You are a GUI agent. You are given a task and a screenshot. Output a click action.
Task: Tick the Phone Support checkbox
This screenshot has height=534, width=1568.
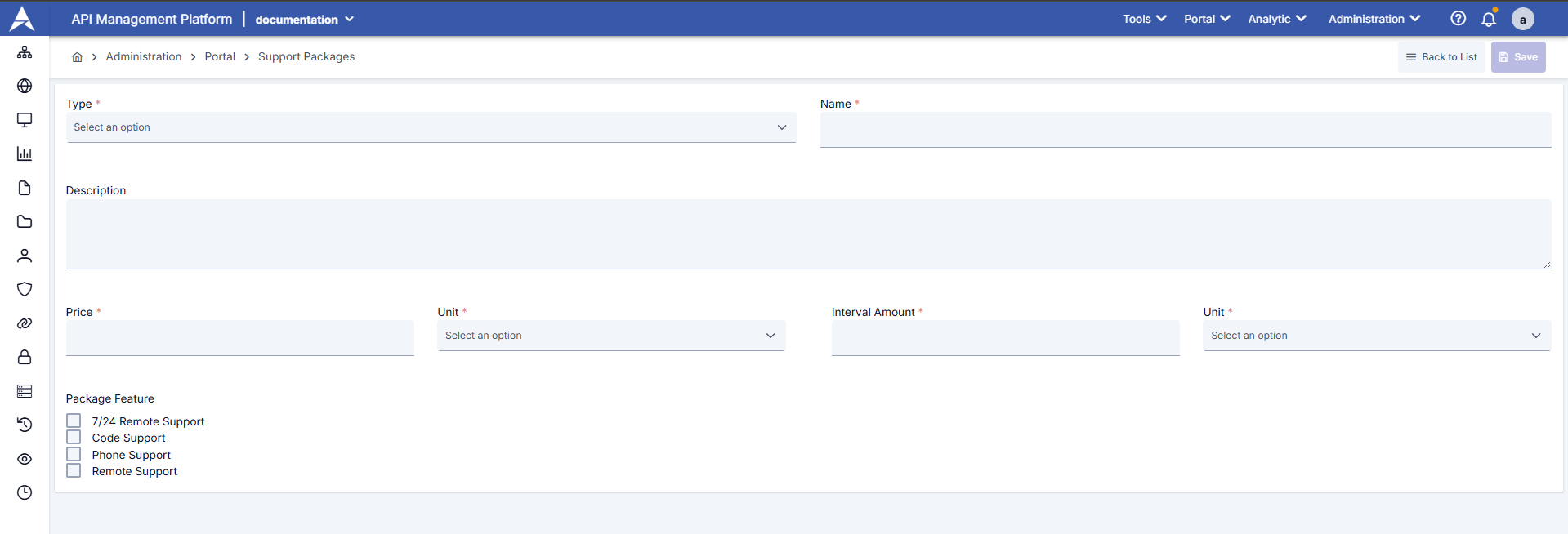[x=74, y=454]
